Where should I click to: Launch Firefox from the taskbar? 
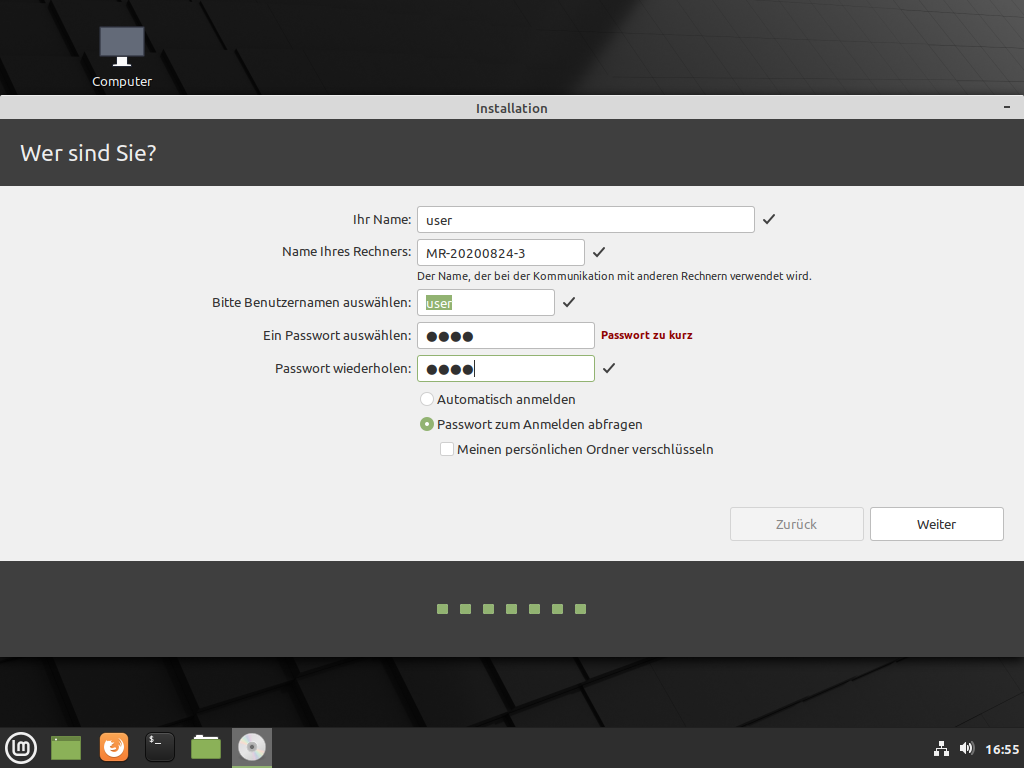coord(114,747)
